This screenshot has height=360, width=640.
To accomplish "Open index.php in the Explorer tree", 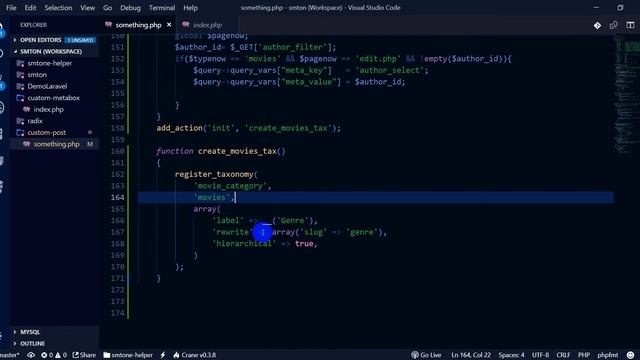I will tap(49, 109).
